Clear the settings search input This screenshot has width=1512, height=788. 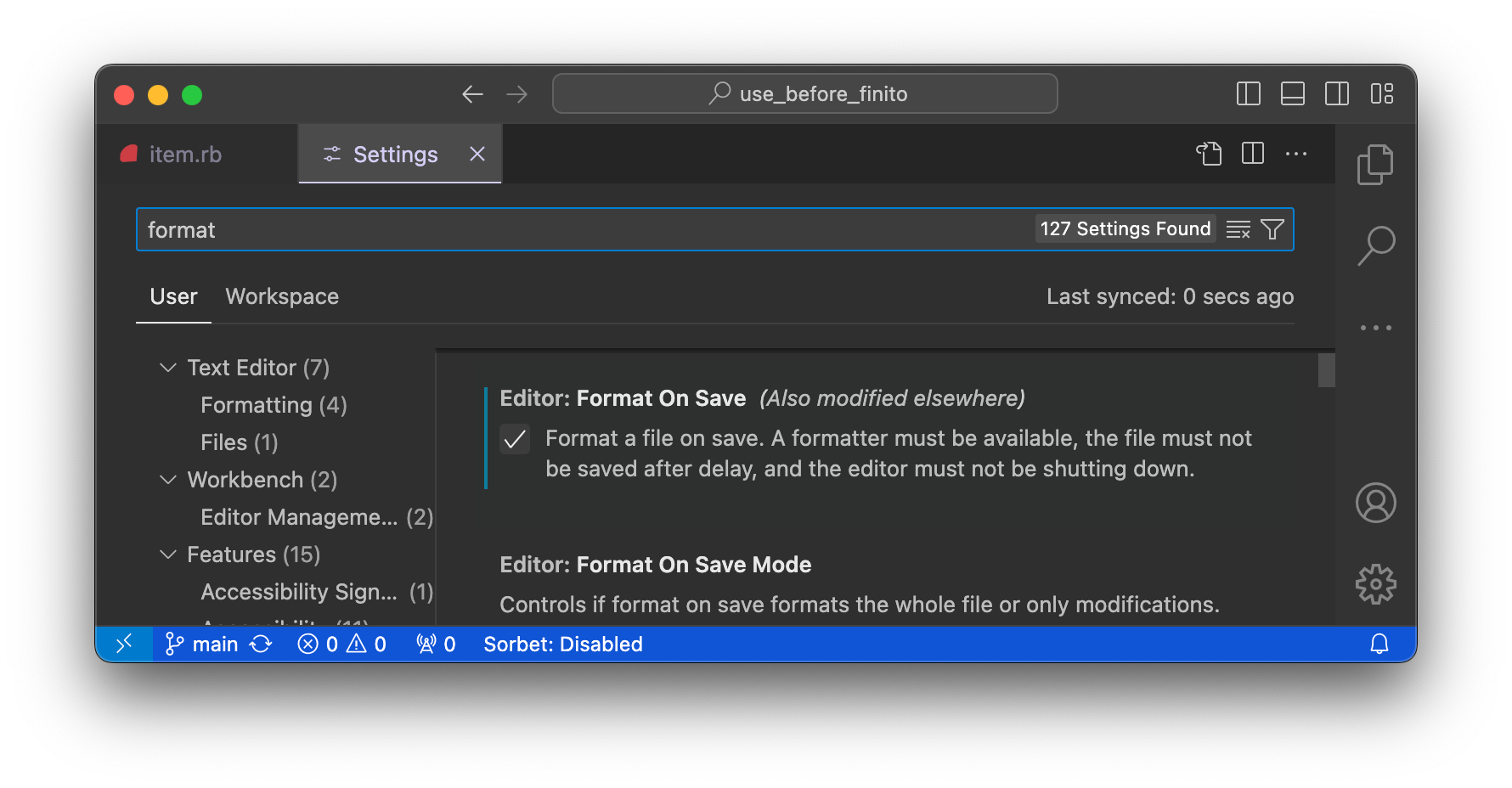(1238, 228)
